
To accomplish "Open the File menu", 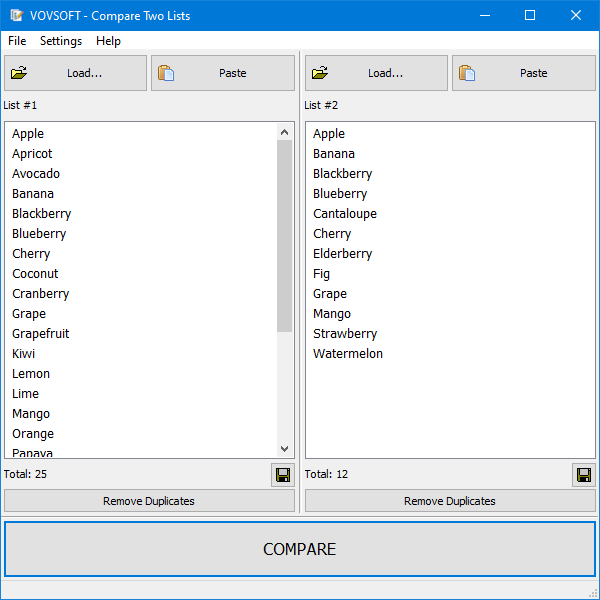I will [x=17, y=41].
